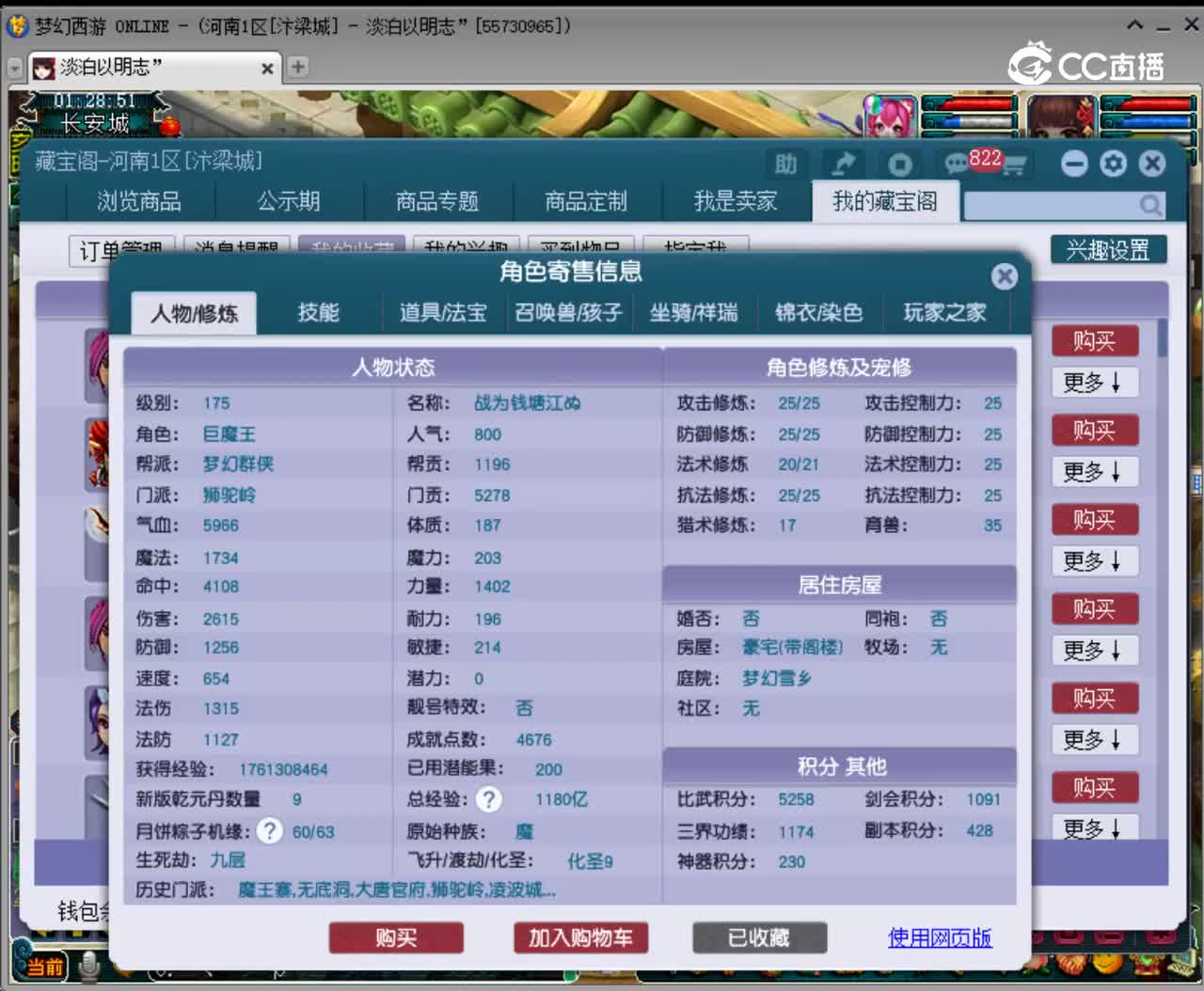Expand fourth 更多 dropdown in right list

click(x=1095, y=650)
